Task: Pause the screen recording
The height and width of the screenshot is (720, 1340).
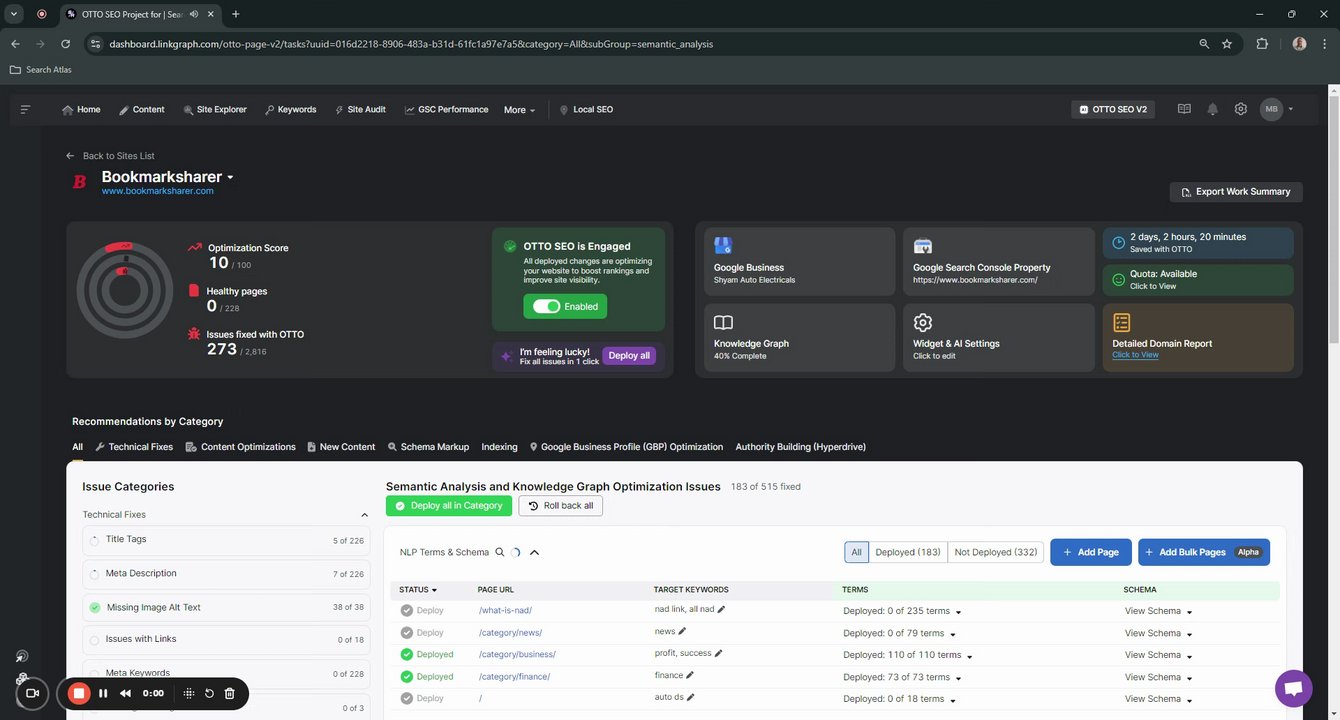Action: pos(103,693)
